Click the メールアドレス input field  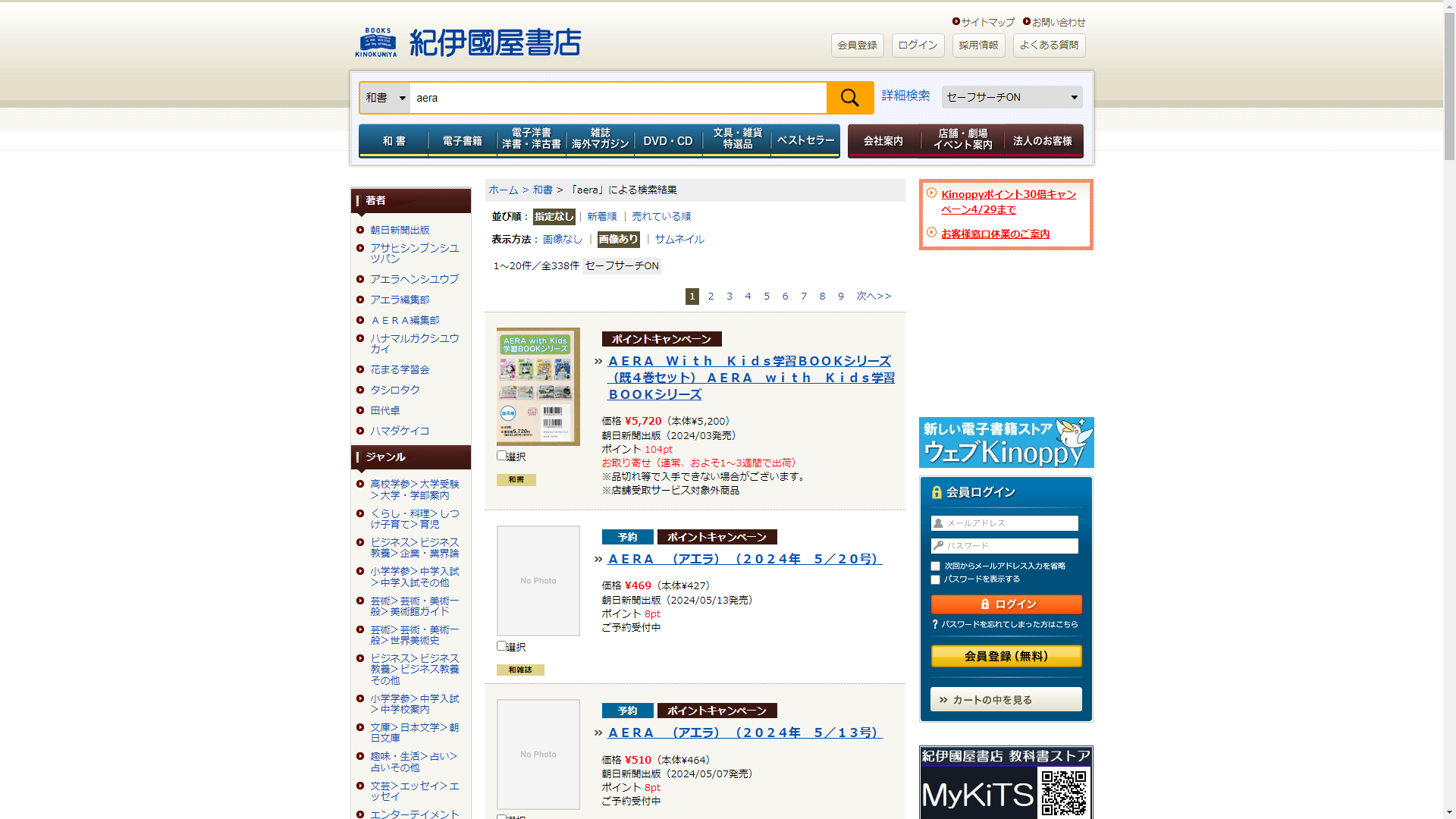(1006, 523)
